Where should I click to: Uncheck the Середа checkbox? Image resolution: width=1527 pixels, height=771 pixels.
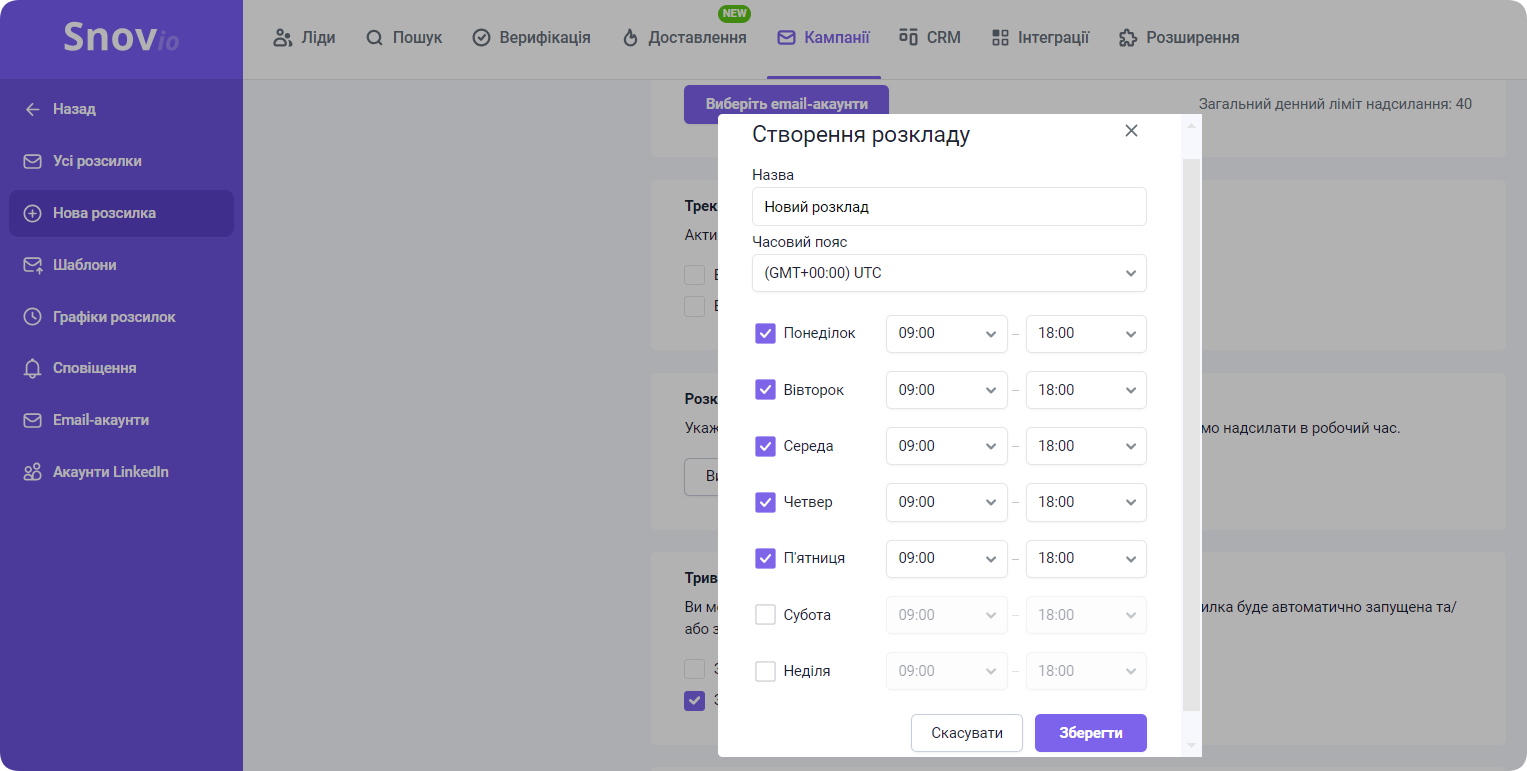pos(765,446)
